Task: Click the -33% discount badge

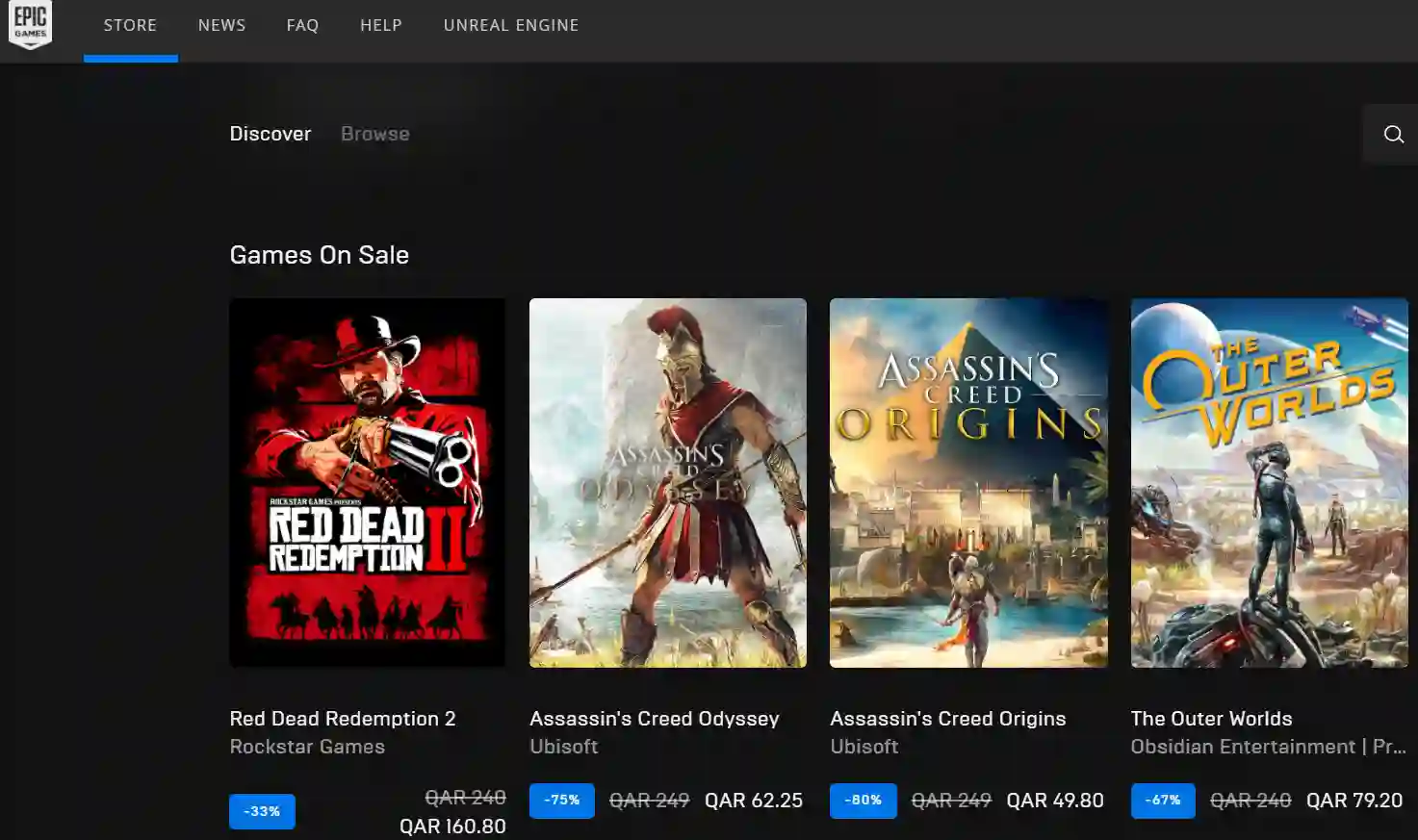Action: (262, 811)
